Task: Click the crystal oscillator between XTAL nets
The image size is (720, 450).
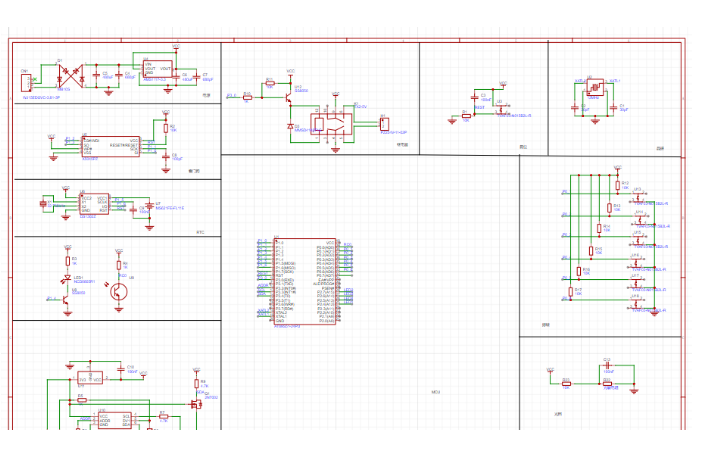Action: (x=596, y=87)
